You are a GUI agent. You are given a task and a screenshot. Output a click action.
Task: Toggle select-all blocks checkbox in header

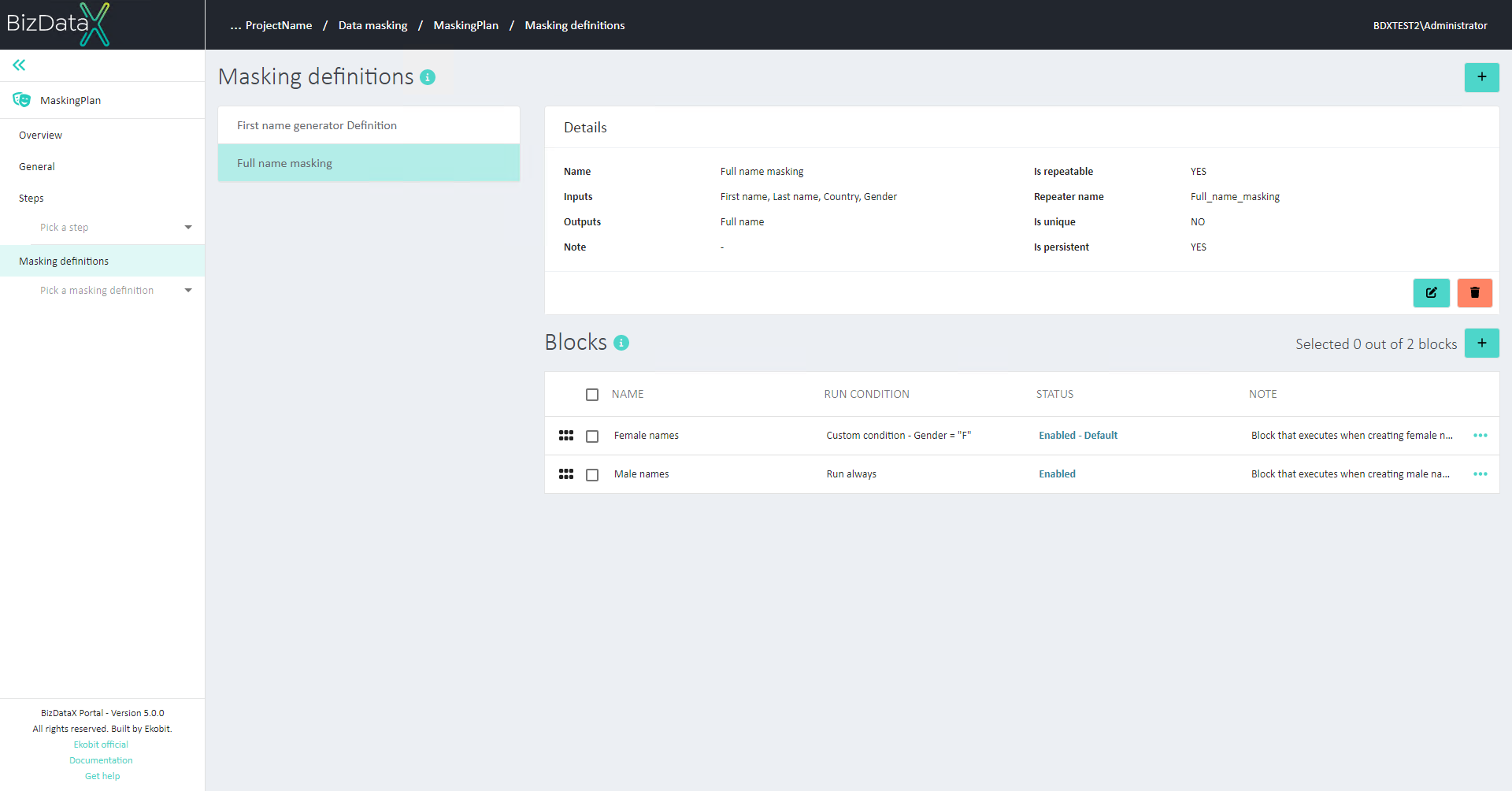click(592, 395)
